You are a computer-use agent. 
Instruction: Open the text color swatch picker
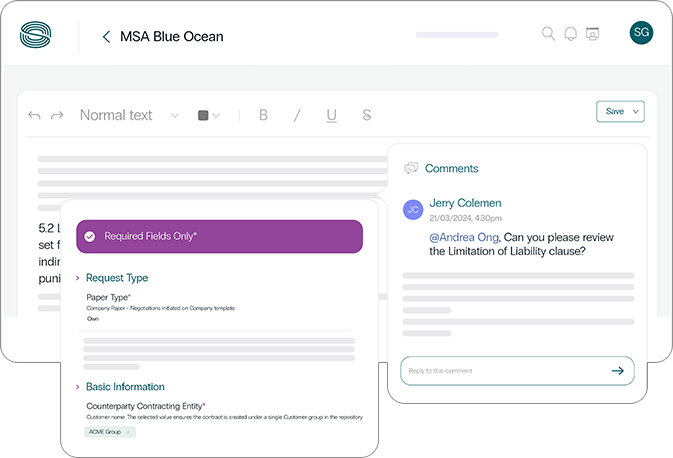(x=208, y=115)
